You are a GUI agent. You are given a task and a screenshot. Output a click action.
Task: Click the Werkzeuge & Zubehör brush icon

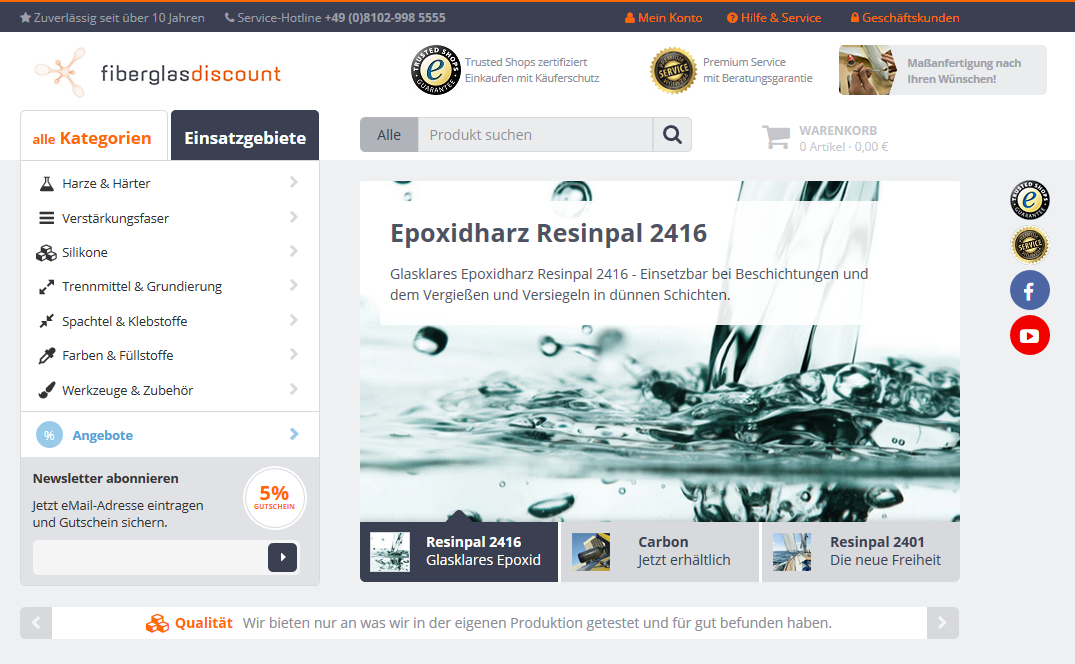click(x=47, y=391)
